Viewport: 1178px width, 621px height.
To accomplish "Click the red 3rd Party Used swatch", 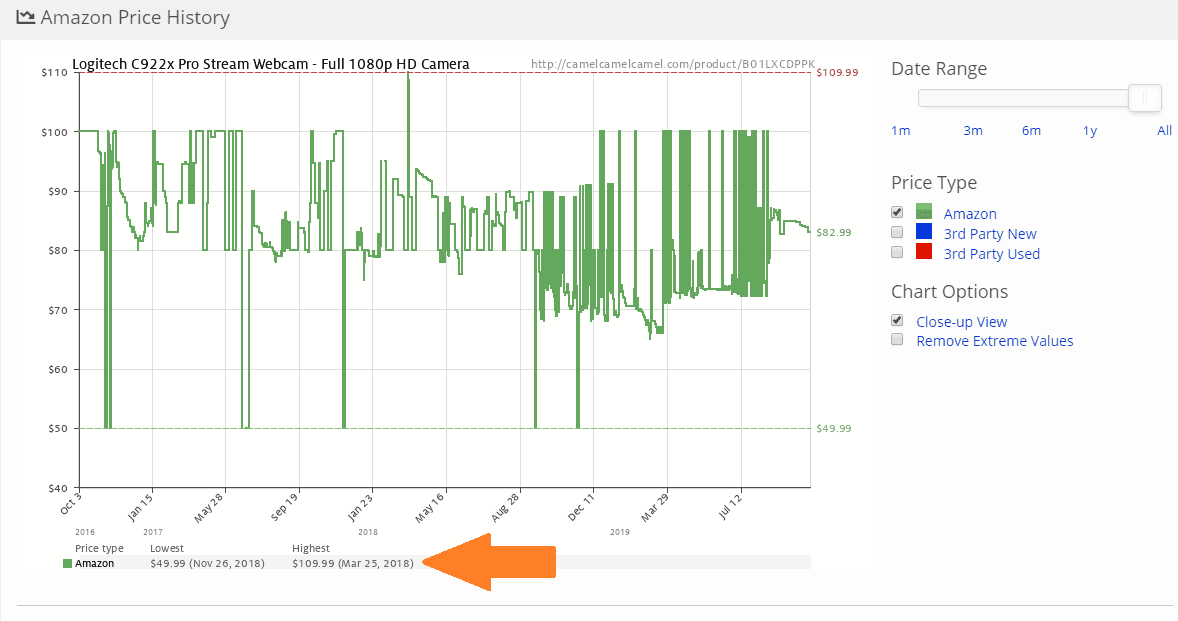I will pyautogui.click(x=924, y=252).
